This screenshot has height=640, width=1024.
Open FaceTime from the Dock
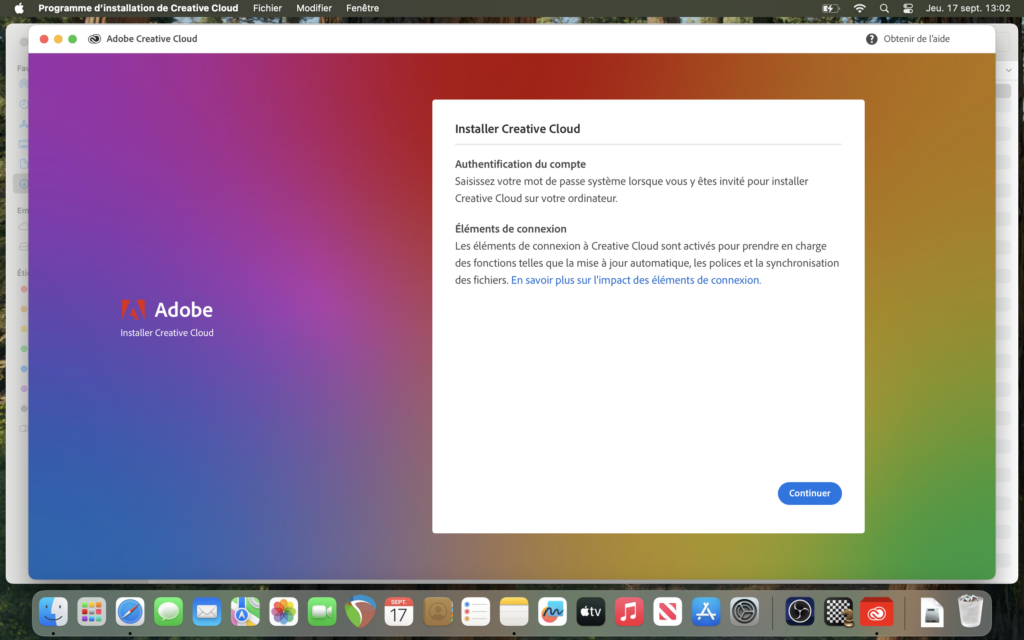322,612
